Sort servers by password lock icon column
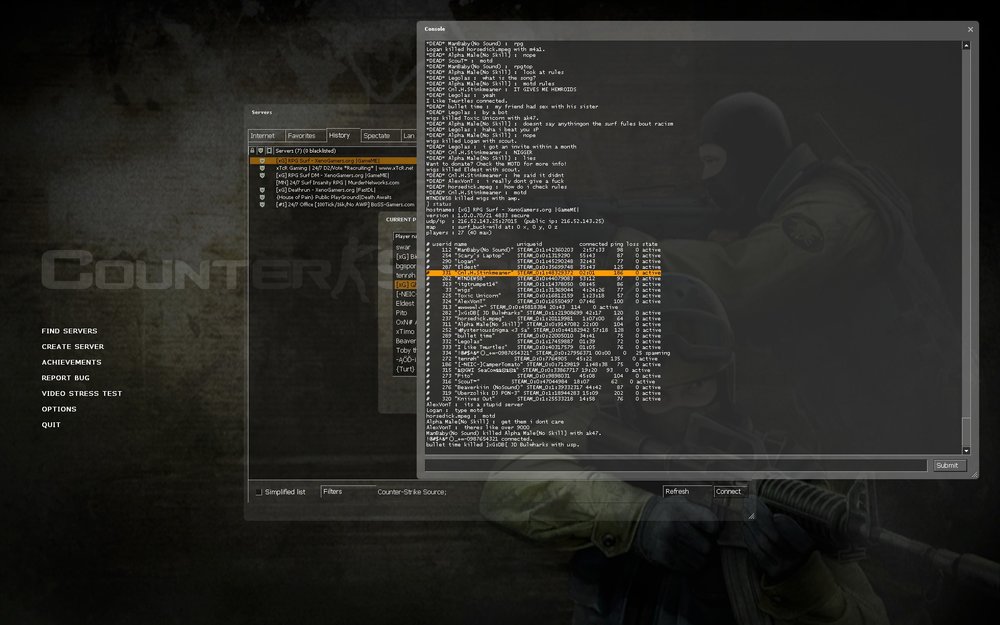 coord(253,151)
